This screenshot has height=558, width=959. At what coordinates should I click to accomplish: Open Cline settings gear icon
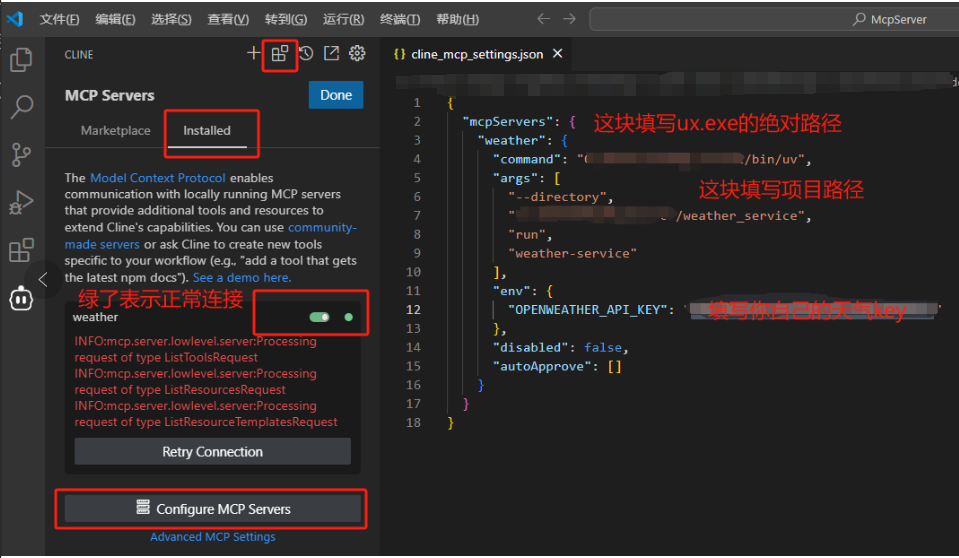click(x=357, y=54)
